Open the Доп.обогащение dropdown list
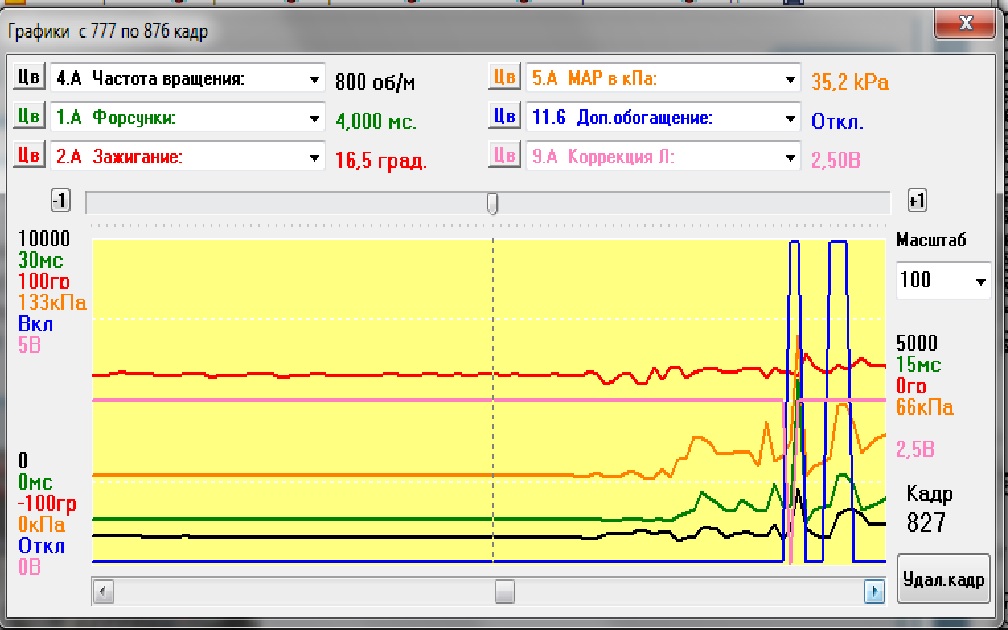1008x630 pixels. pyautogui.click(x=791, y=118)
